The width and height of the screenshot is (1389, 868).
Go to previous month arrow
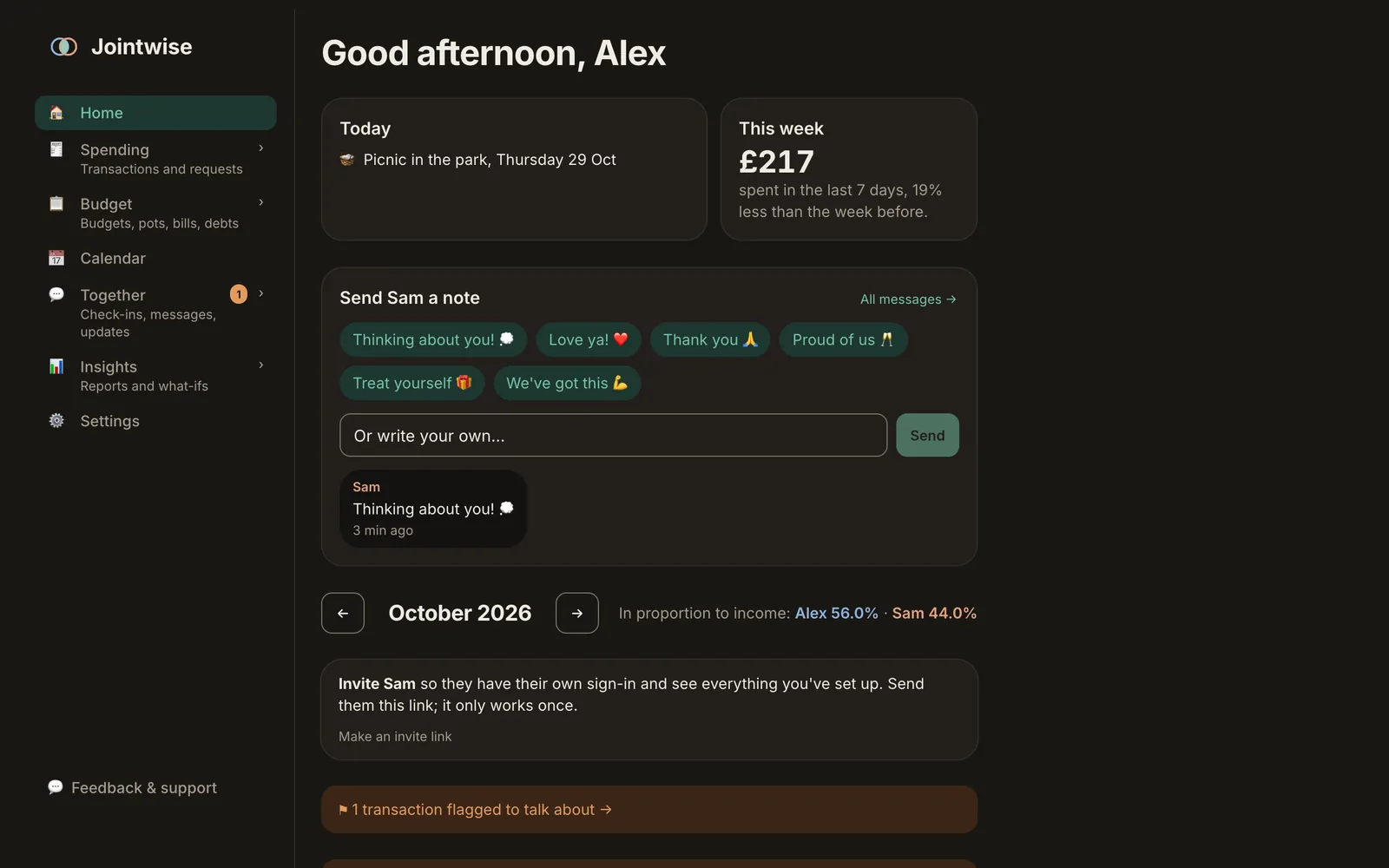pos(343,613)
